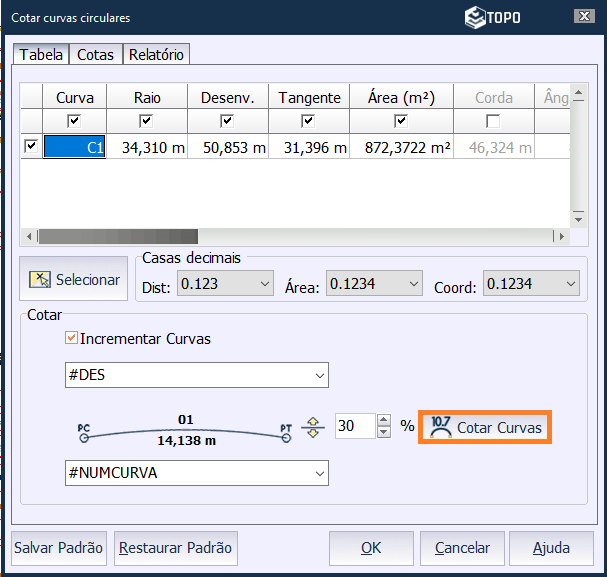Viewport: 607px width, 577px height.
Task: Enable the Corda column checkbox
Action: (493, 121)
